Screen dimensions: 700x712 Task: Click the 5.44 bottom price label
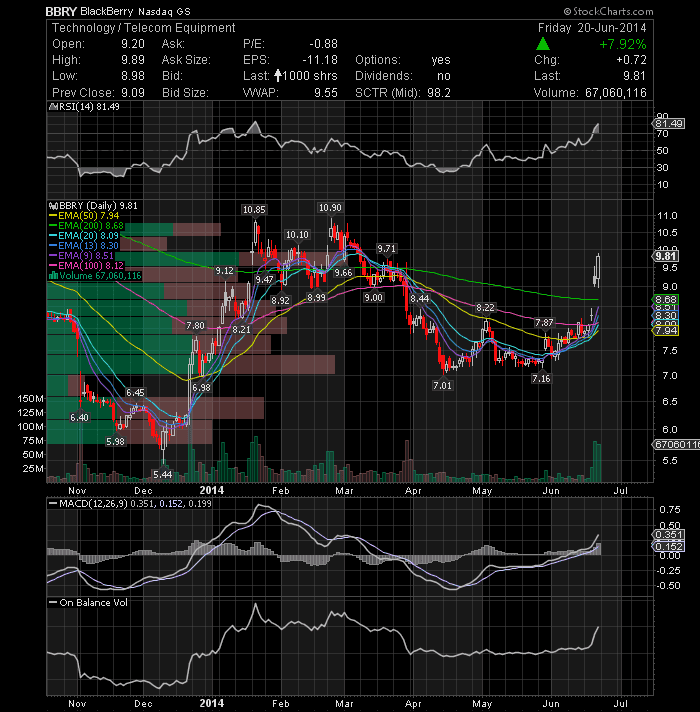[x=163, y=475]
